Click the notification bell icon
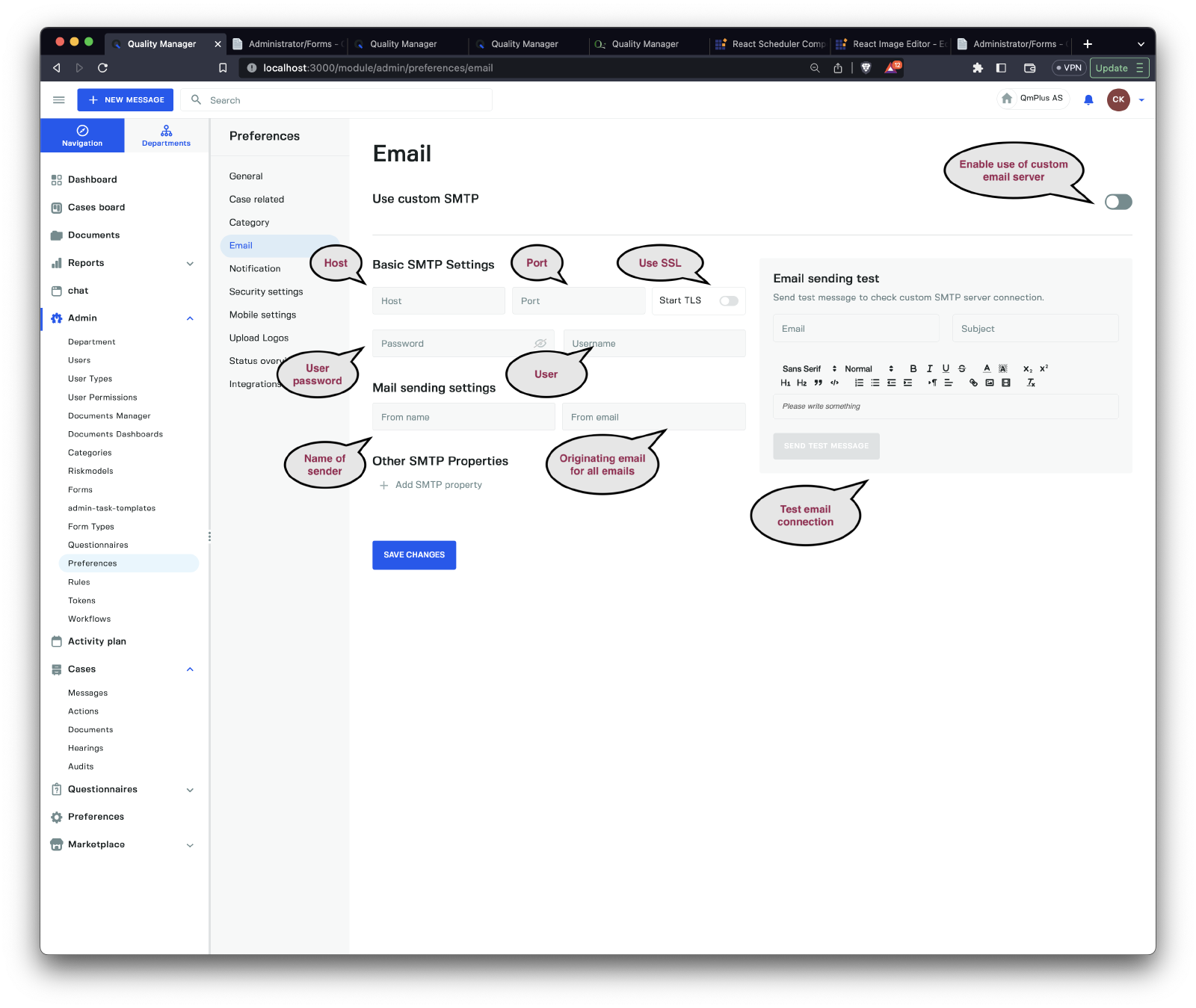The height and width of the screenshot is (1008, 1196). tap(1088, 99)
